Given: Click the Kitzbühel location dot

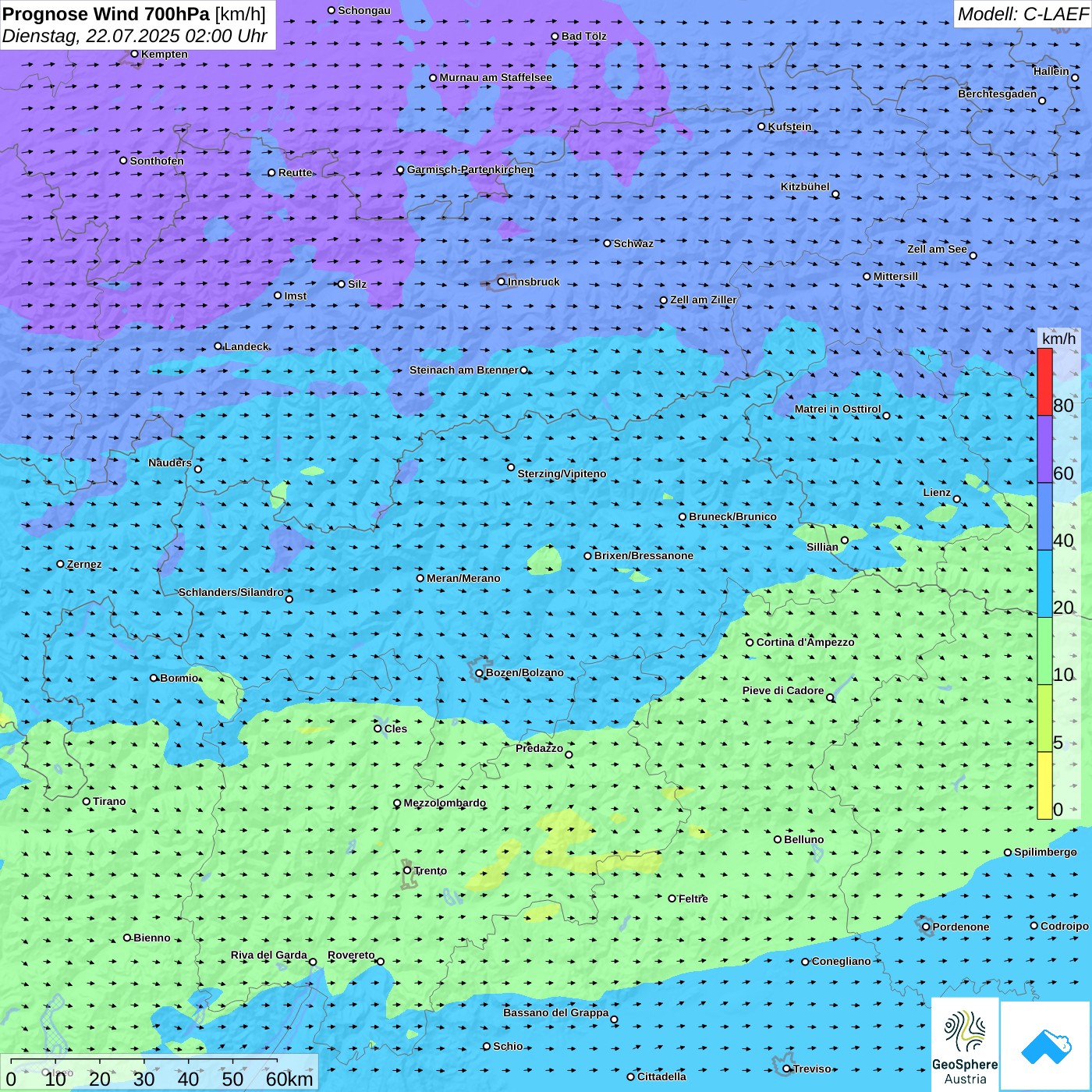Looking at the screenshot, I should point(835,194).
